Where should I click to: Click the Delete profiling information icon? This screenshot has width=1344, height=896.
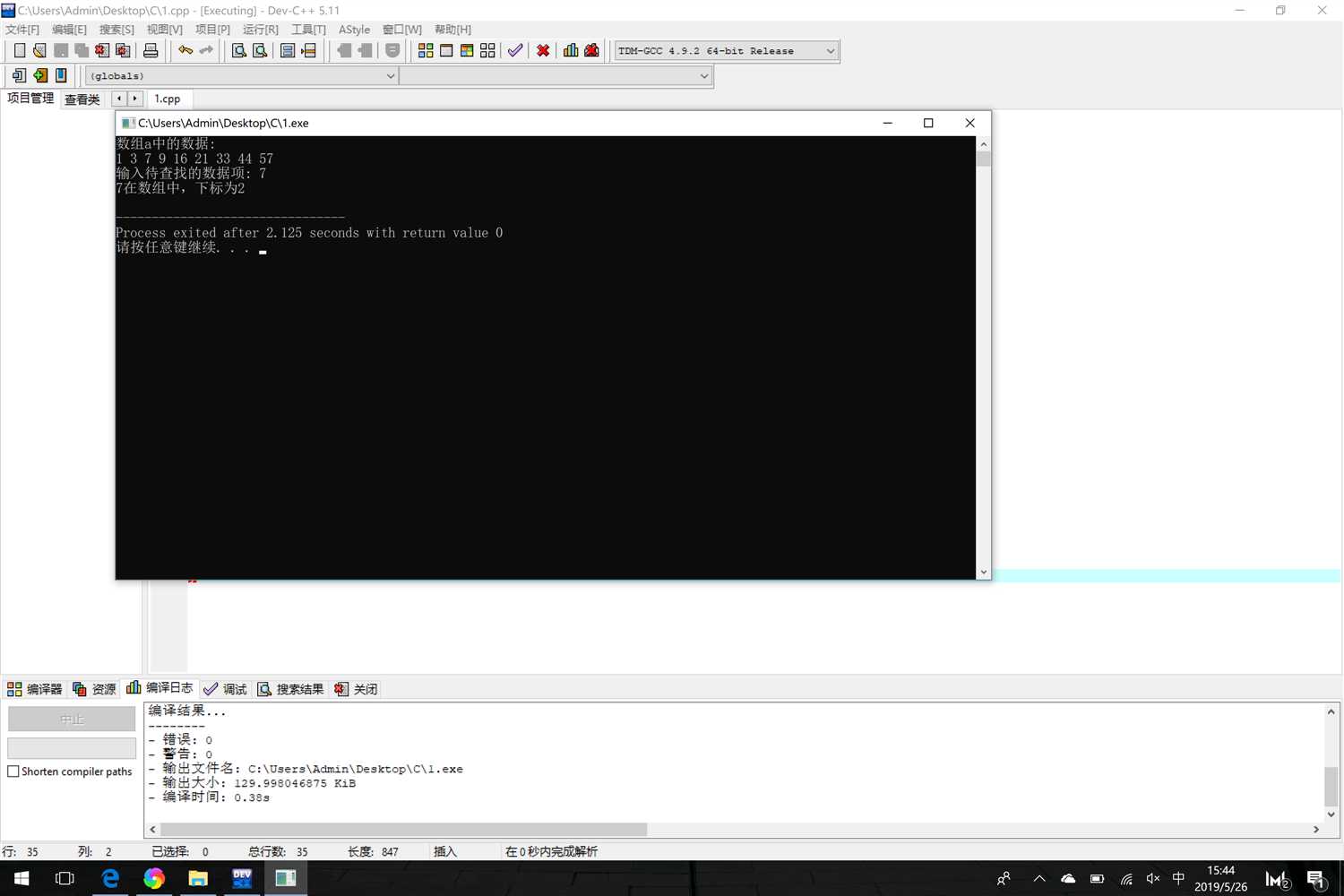tap(591, 51)
